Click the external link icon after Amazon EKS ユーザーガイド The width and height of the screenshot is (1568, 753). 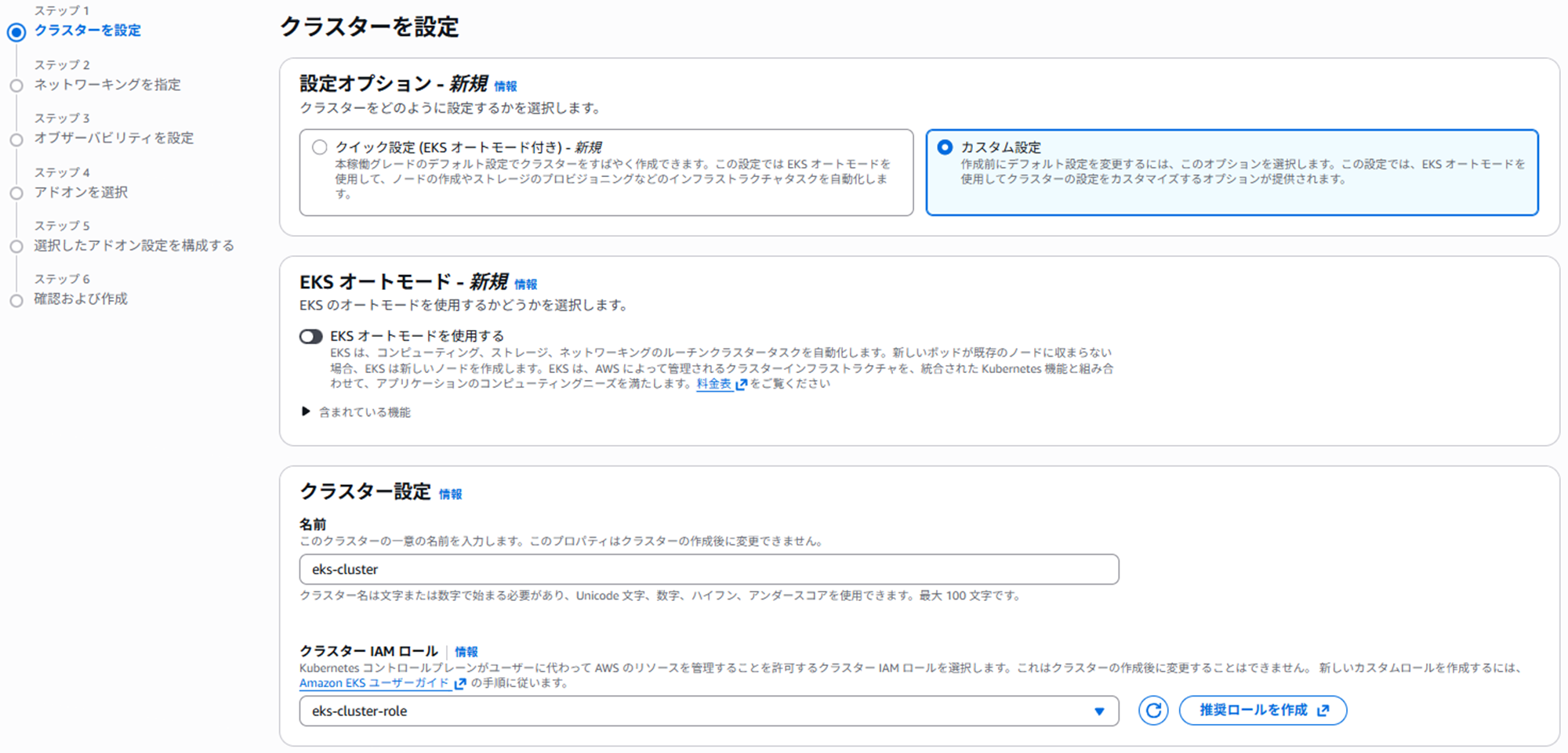click(x=460, y=683)
